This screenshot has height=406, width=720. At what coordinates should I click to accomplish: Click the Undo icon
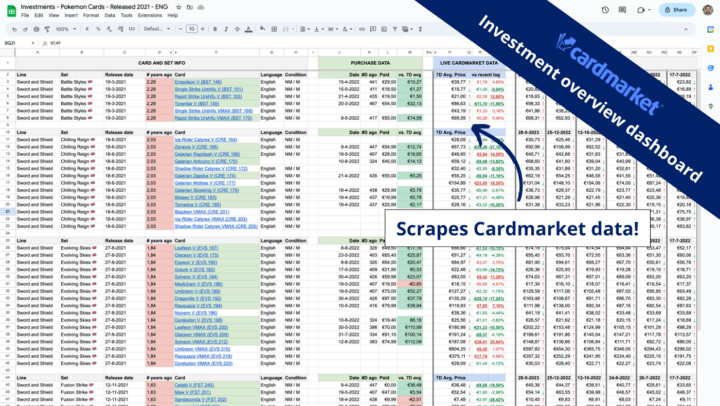(x=14, y=29)
